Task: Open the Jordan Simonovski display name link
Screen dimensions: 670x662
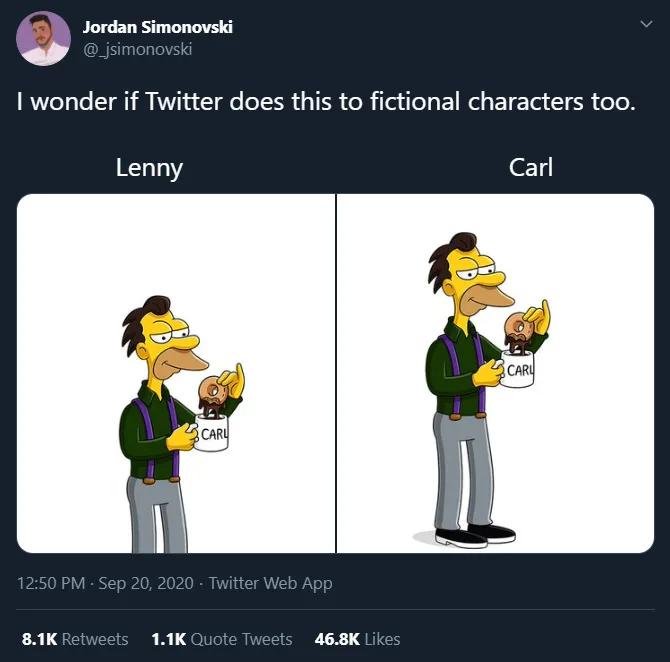Action: point(158,27)
